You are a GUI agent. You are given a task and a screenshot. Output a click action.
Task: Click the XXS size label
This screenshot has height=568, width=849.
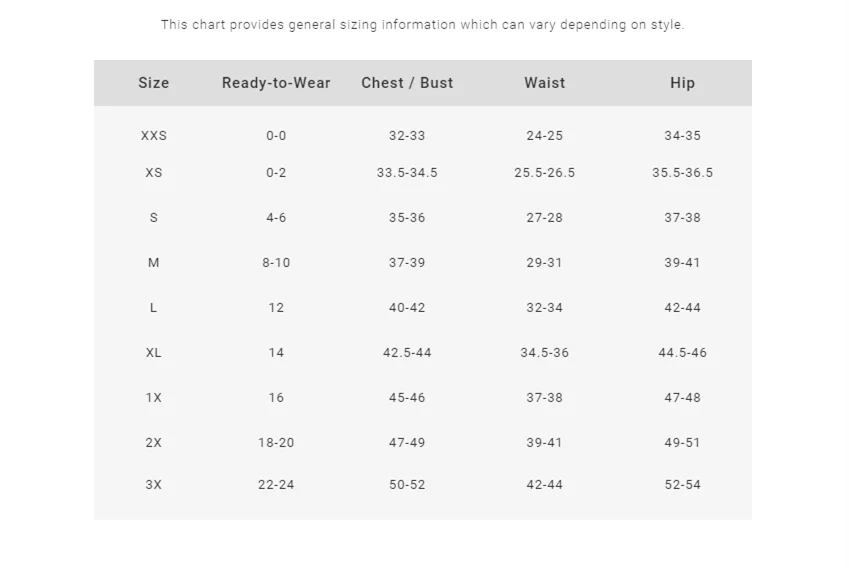(x=153, y=136)
